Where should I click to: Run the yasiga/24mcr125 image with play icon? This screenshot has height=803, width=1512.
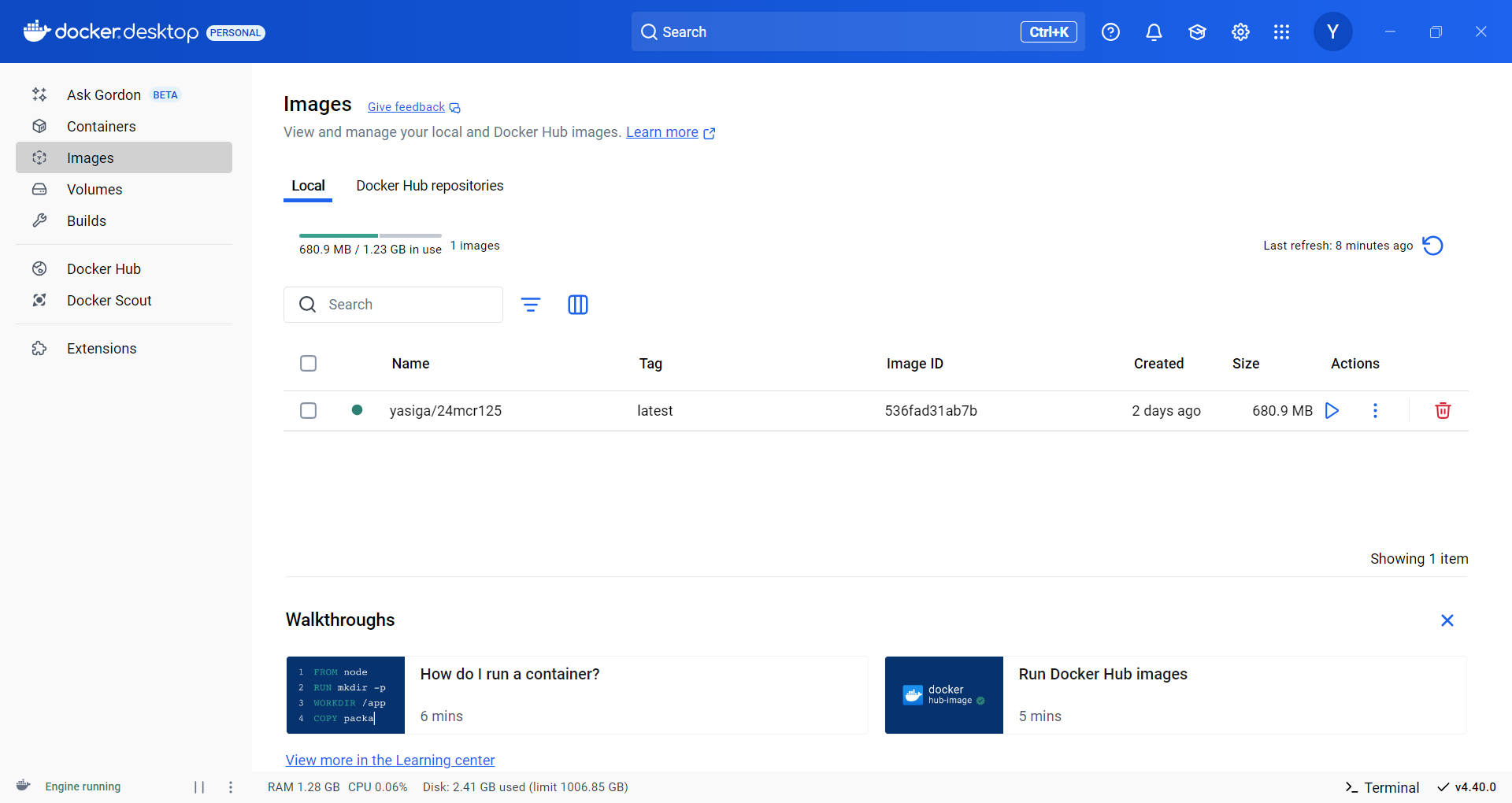point(1332,411)
